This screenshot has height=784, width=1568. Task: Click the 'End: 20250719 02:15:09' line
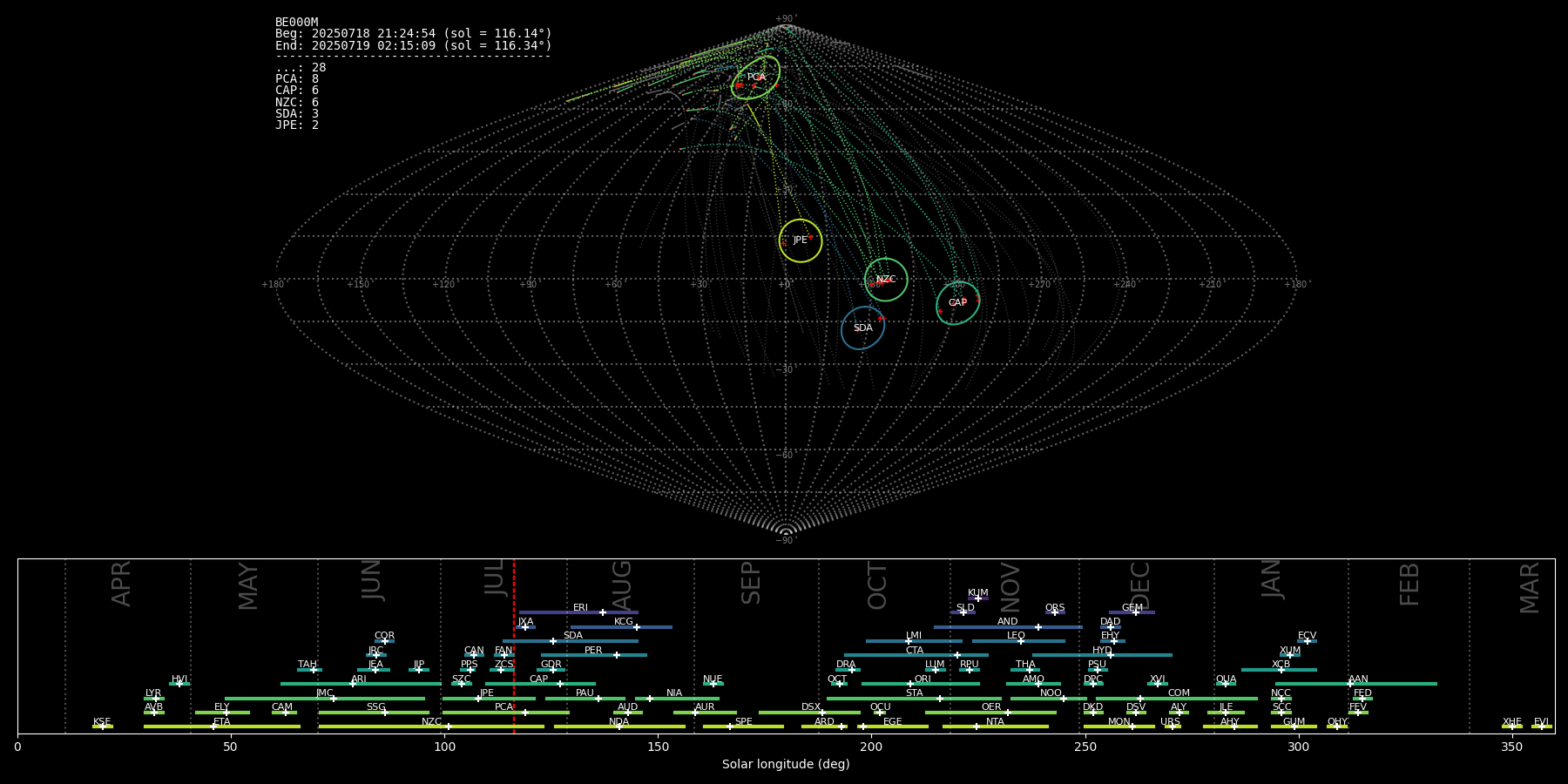click(x=414, y=45)
